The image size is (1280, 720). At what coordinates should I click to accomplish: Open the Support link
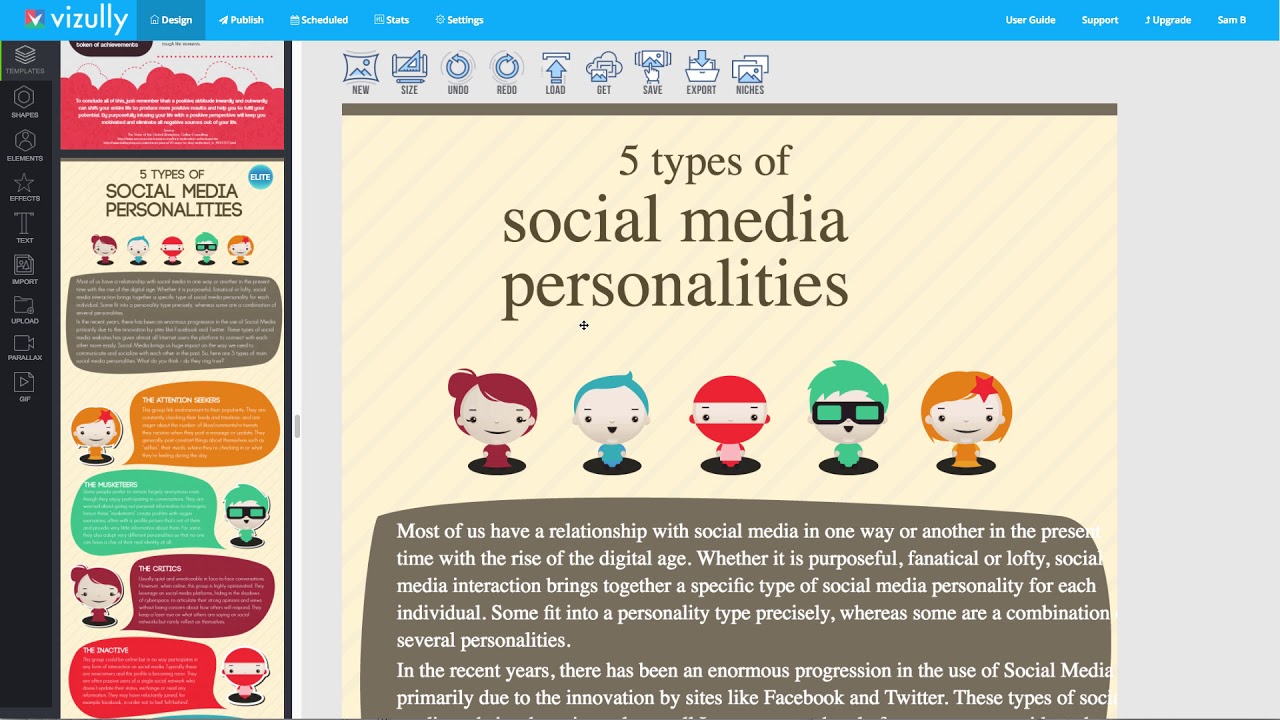coord(1100,20)
